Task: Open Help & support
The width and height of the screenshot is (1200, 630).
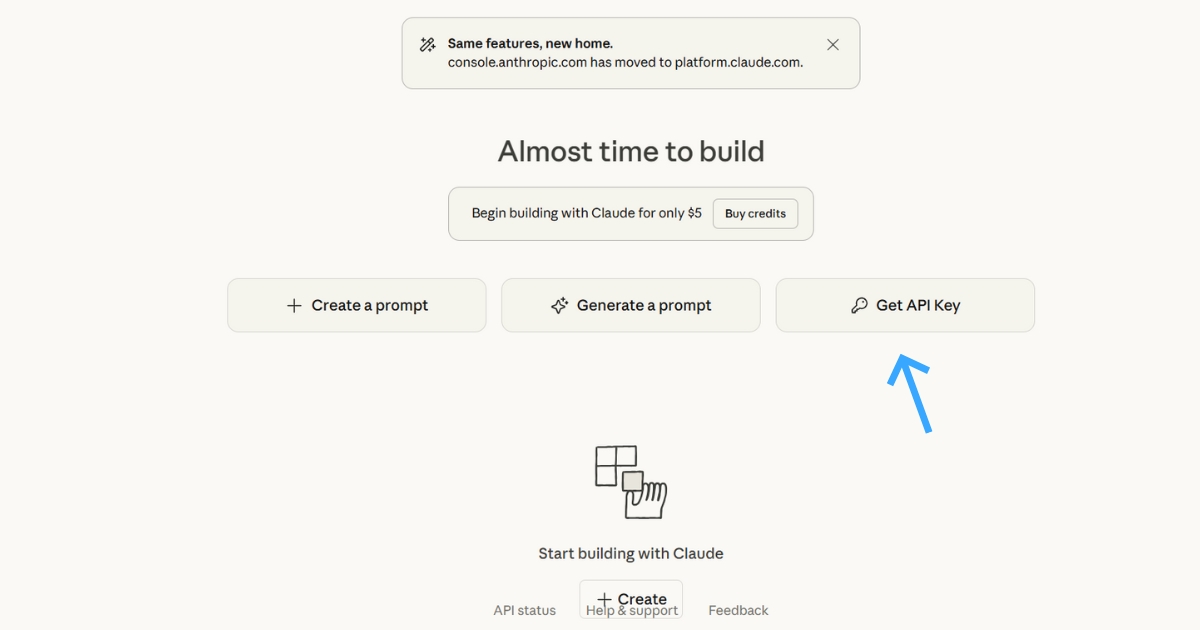Action: pyautogui.click(x=631, y=609)
